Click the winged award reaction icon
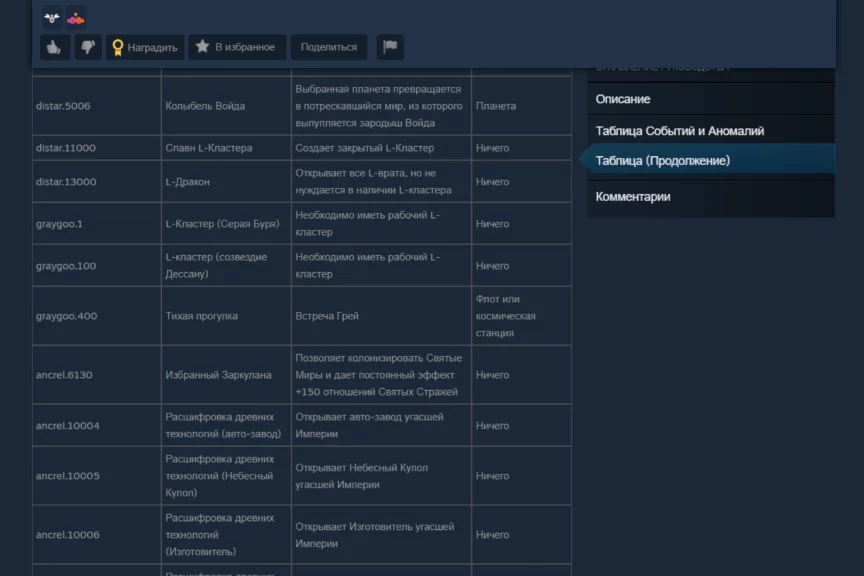 click(52, 18)
